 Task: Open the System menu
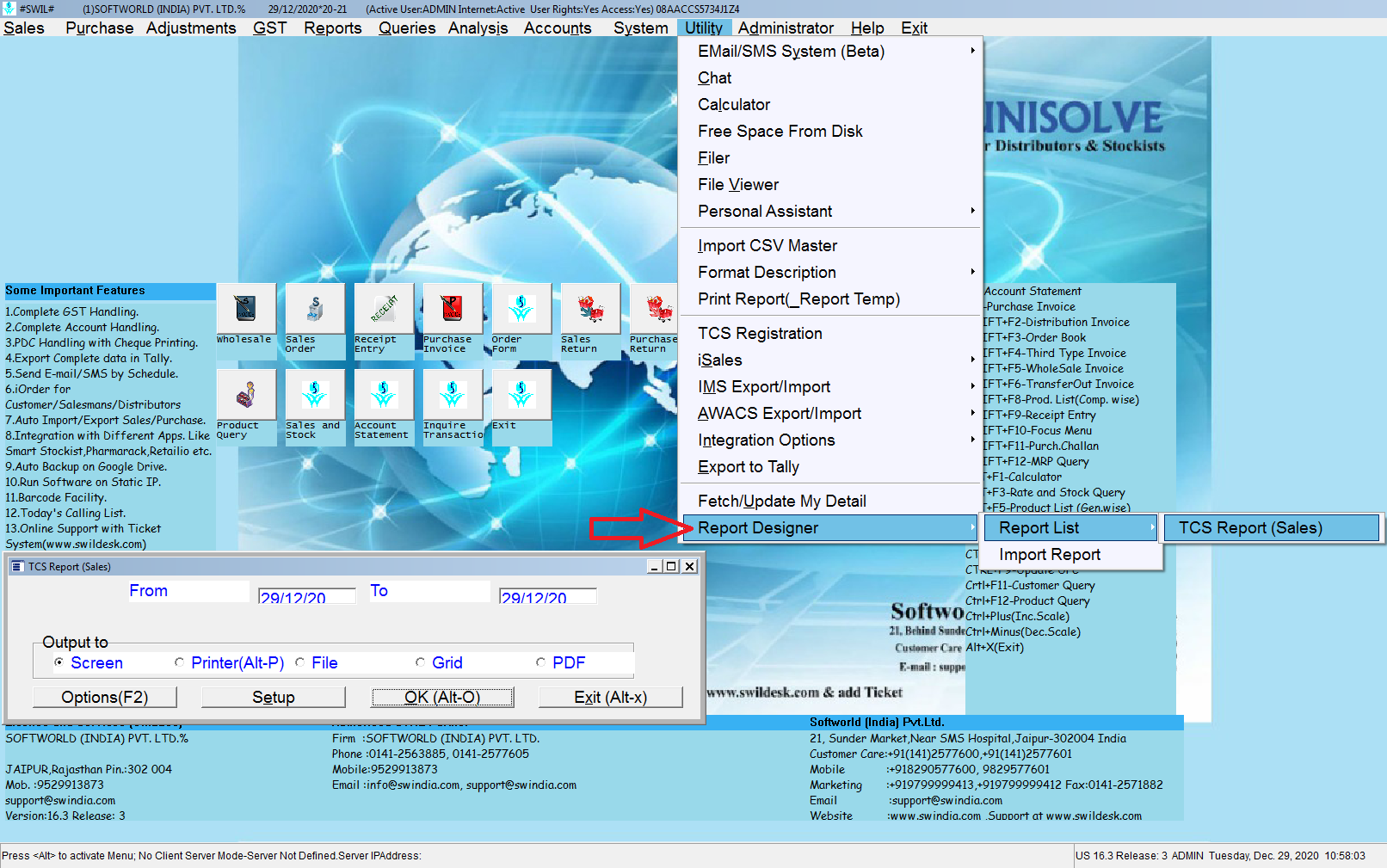tap(640, 28)
